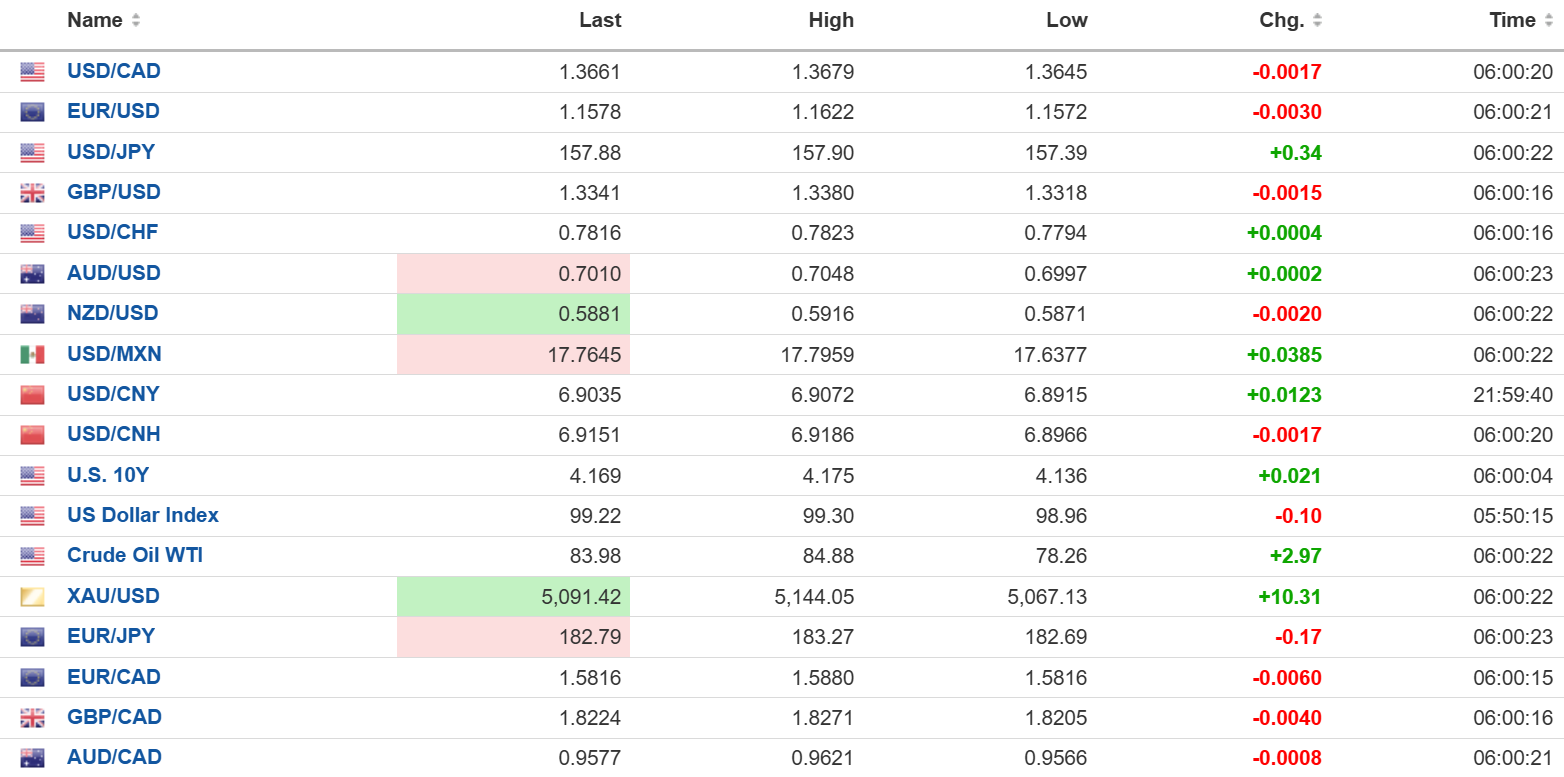
Task: Open the Crude Oil WTI link
Action: (135, 555)
